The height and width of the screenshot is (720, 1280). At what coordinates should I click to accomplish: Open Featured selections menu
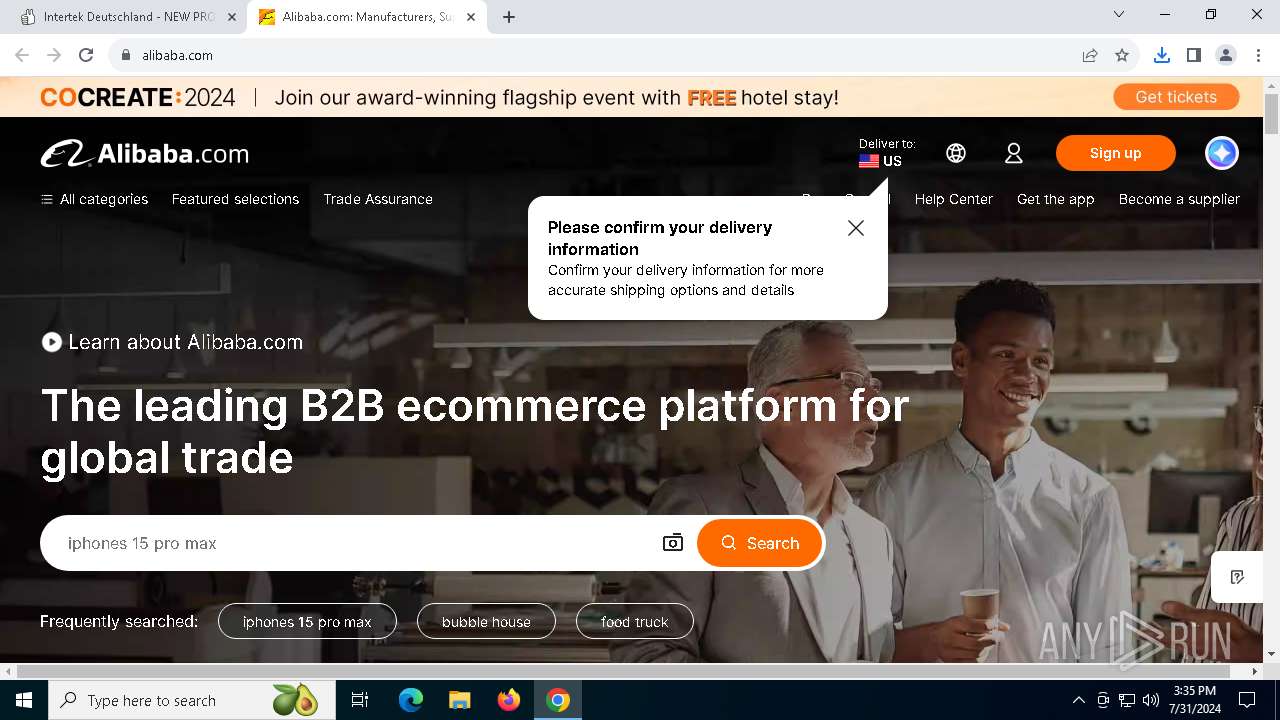point(235,199)
